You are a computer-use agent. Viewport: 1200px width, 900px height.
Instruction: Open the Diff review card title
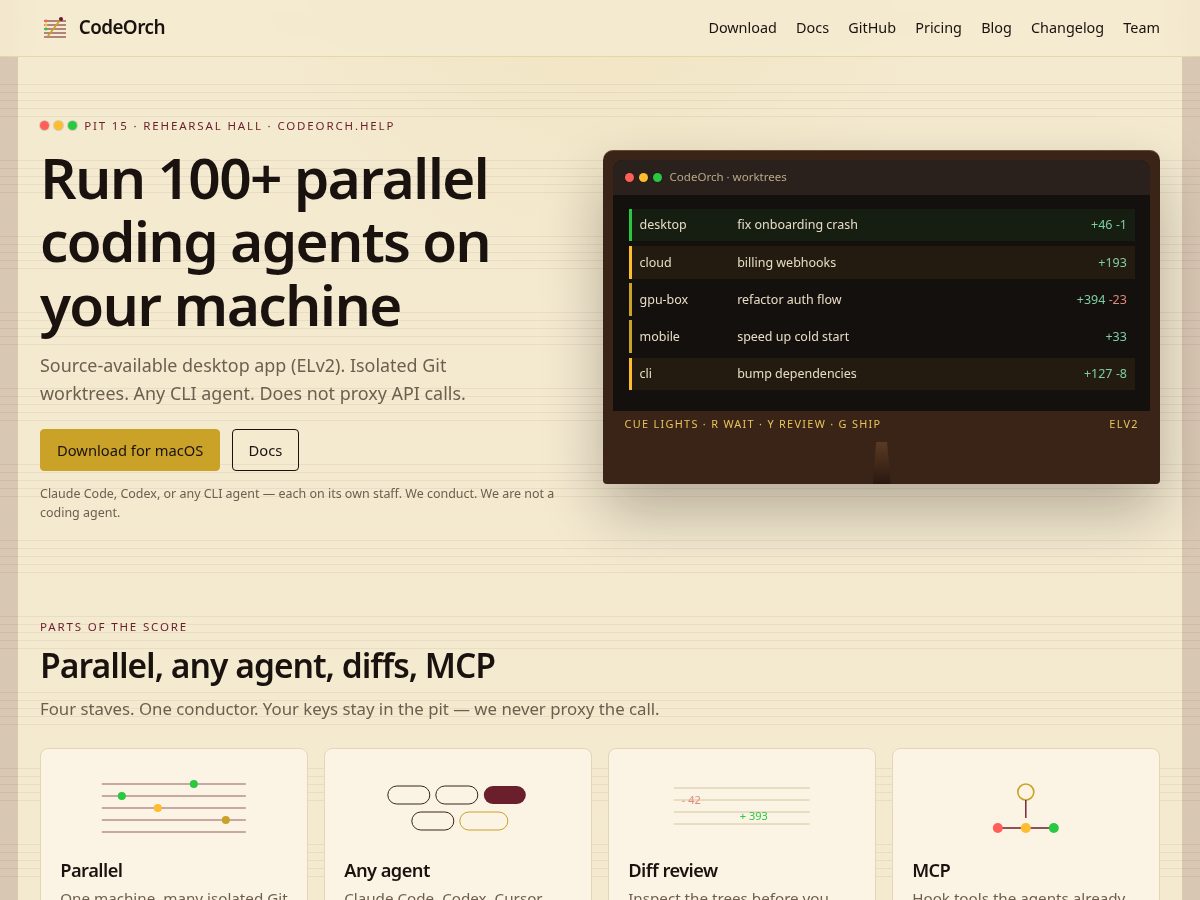pos(673,870)
